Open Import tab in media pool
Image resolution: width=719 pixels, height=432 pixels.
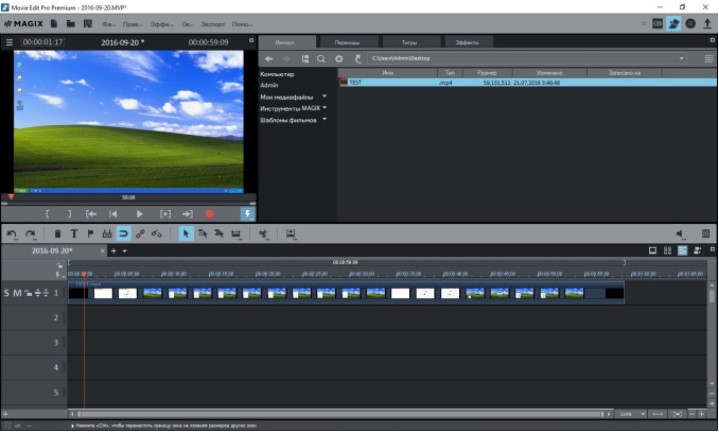(x=285, y=43)
